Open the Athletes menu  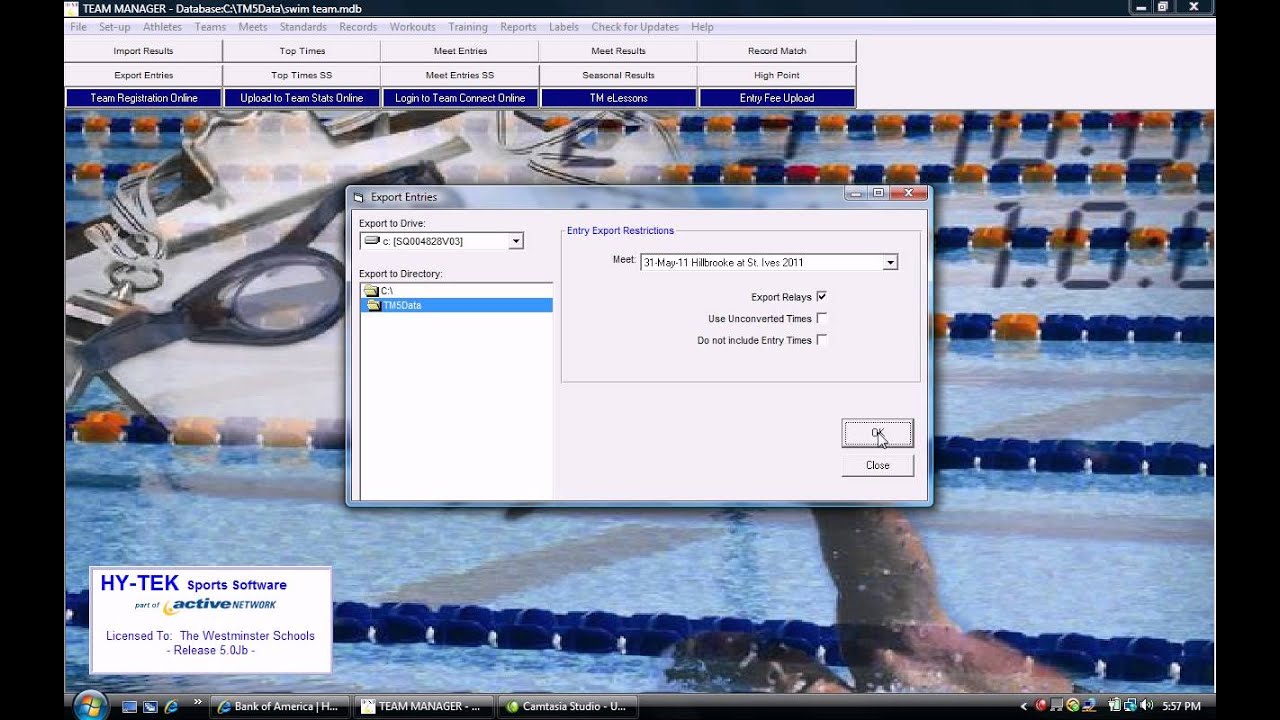[x=162, y=27]
